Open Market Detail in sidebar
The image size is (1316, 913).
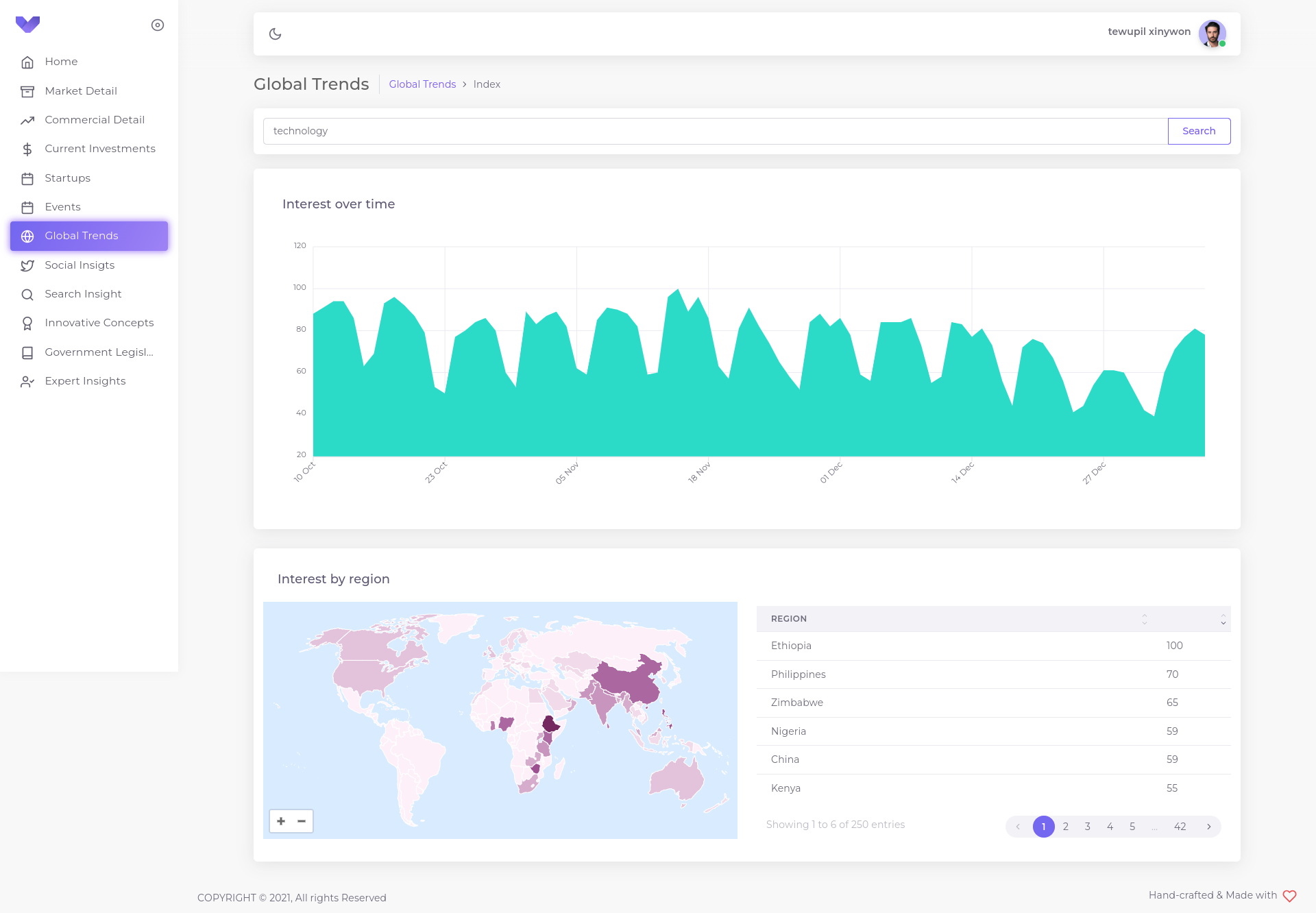tap(89, 91)
